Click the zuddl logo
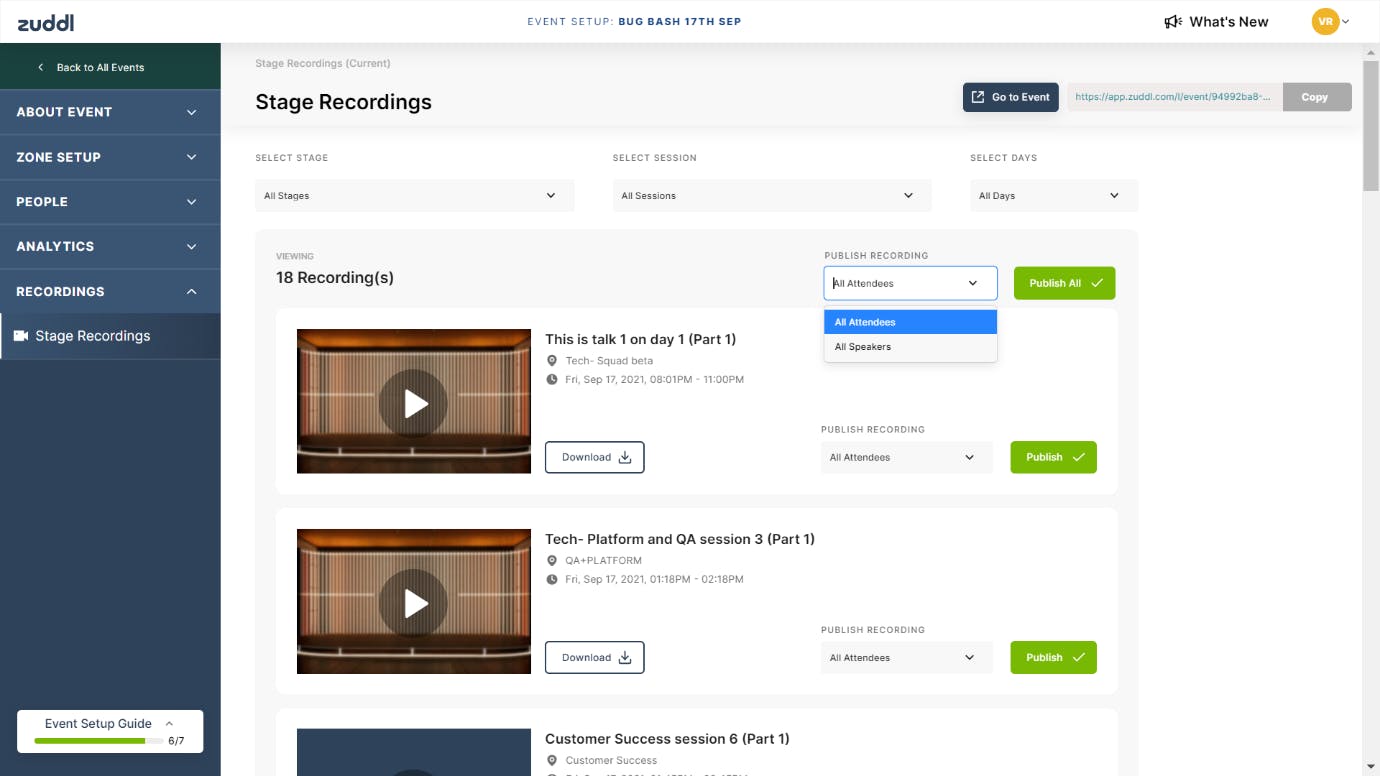The width and height of the screenshot is (1380, 776). pos(45,22)
